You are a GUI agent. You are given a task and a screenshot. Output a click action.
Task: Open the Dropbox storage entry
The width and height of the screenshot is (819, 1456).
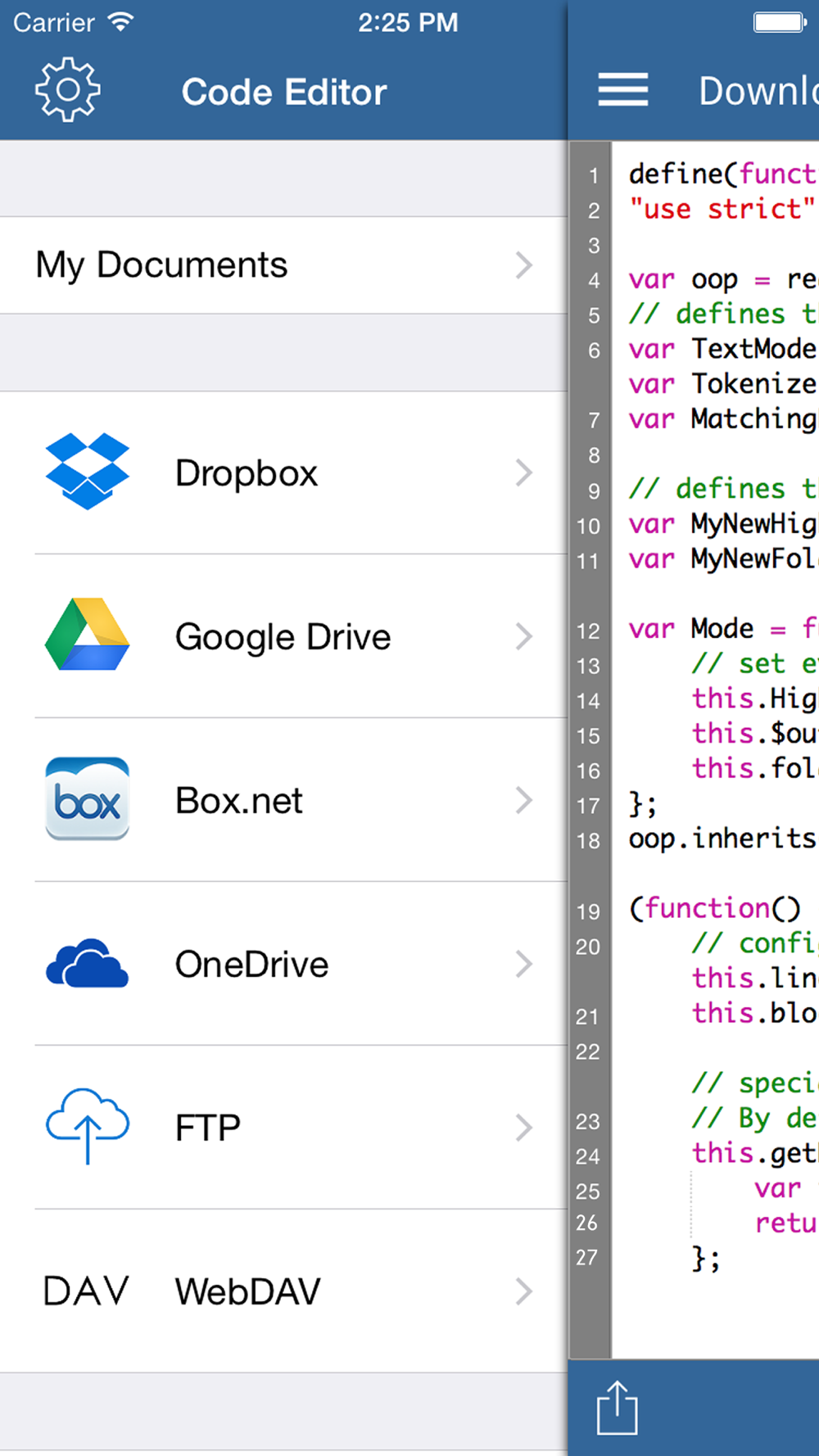[x=283, y=473]
